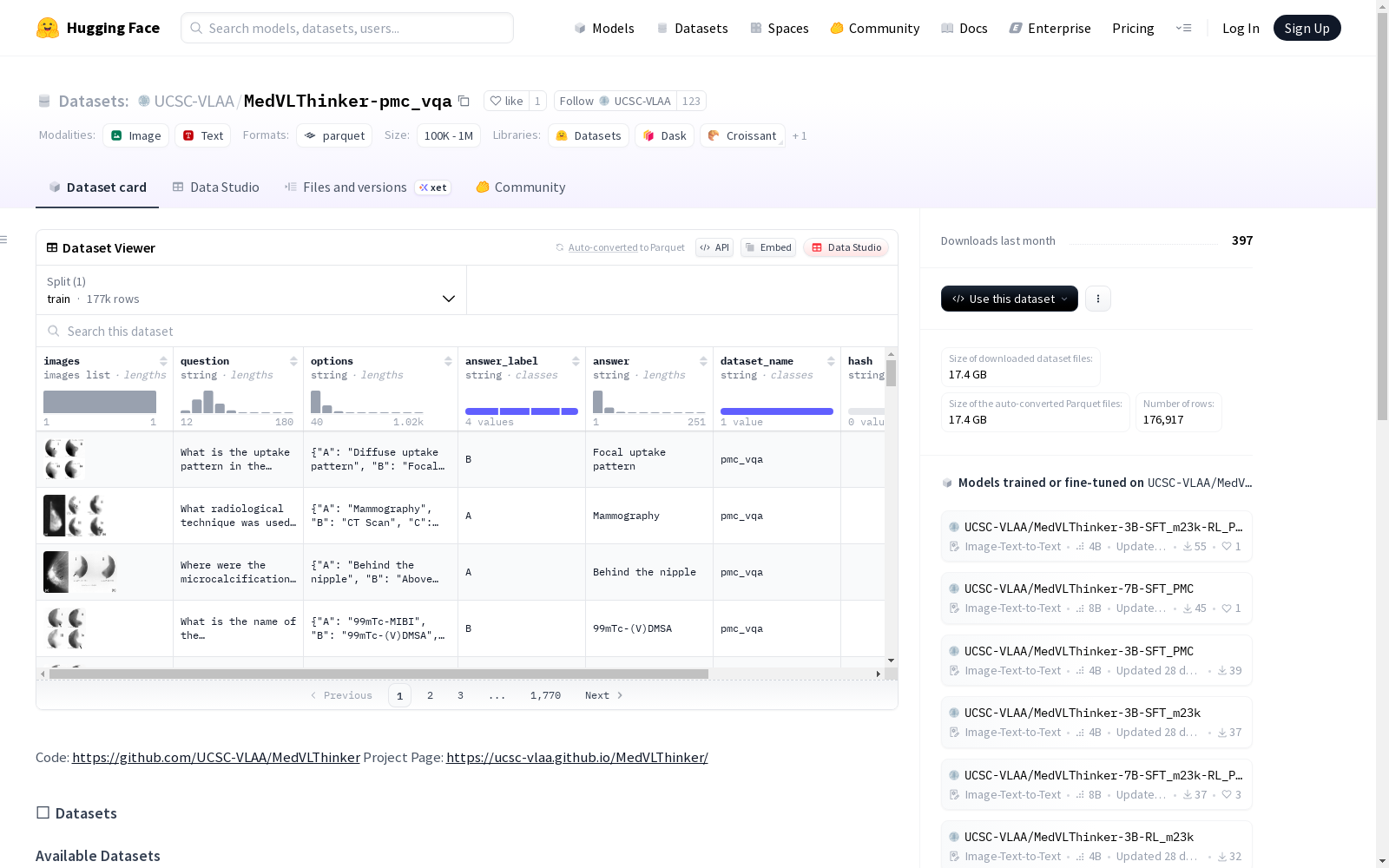Click the table's horizontal scrollbar
Image resolution: width=1389 pixels, height=868 pixels.
pyautogui.click(x=379, y=674)
